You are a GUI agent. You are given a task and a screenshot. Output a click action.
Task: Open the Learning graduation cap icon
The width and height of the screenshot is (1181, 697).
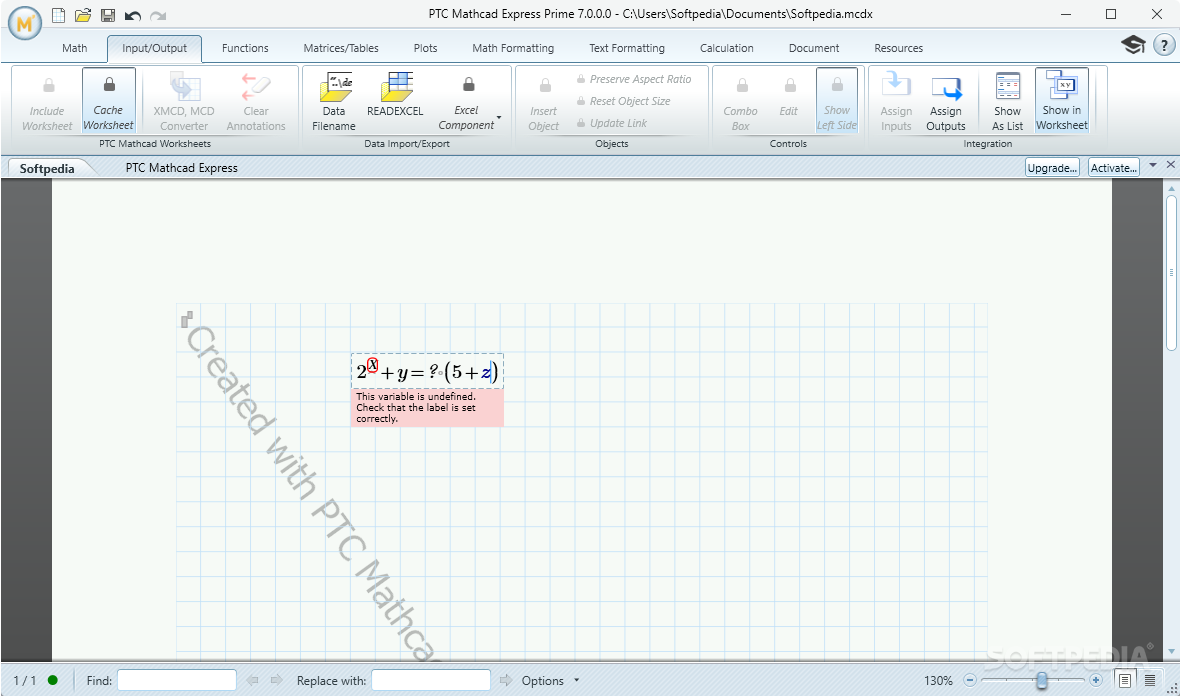[x=1134, y=45]
